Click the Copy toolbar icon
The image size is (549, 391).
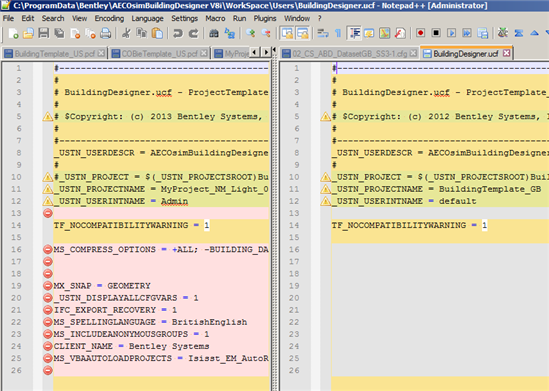click(142, 33)
